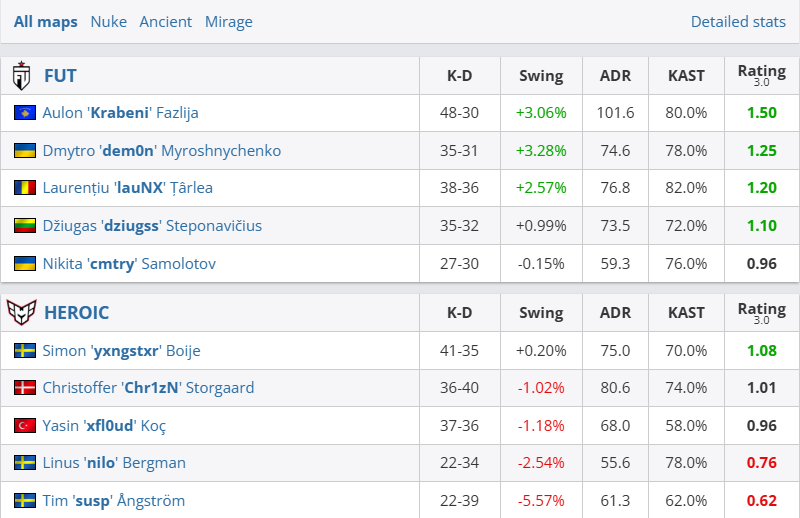
Task: Switch to the Nuke map tab
Action: pos(108,22)
